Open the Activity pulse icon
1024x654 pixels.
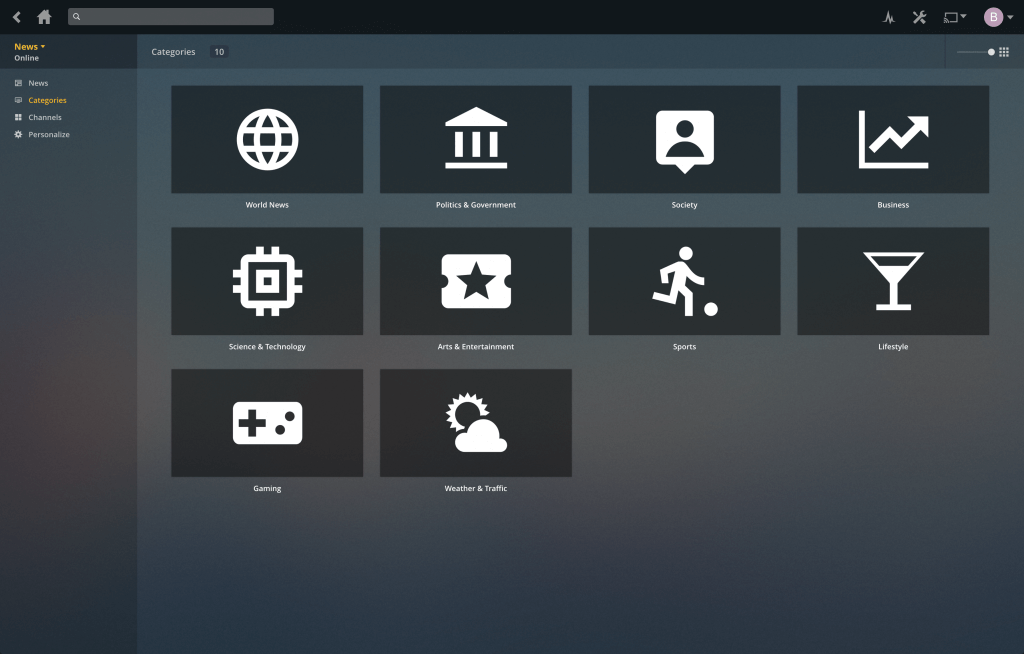(x=888, y=17)
